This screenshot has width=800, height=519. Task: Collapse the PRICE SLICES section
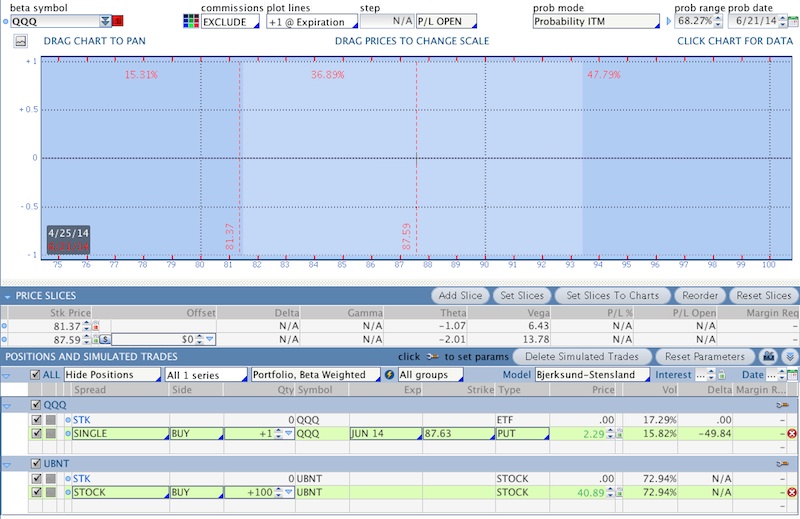7,296
